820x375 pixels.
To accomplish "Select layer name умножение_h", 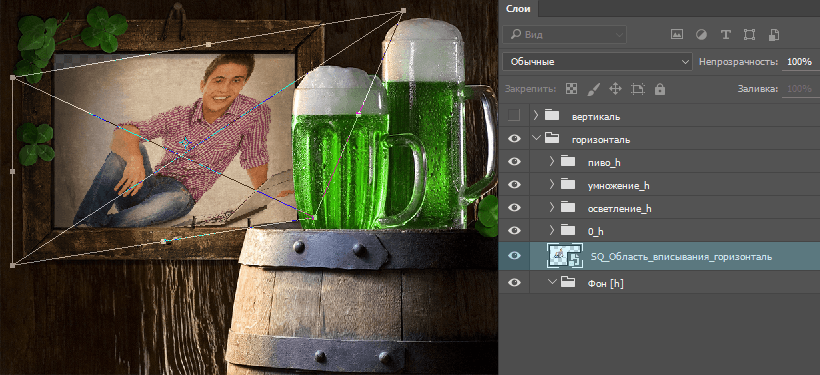I will click(x=619, y=186).
